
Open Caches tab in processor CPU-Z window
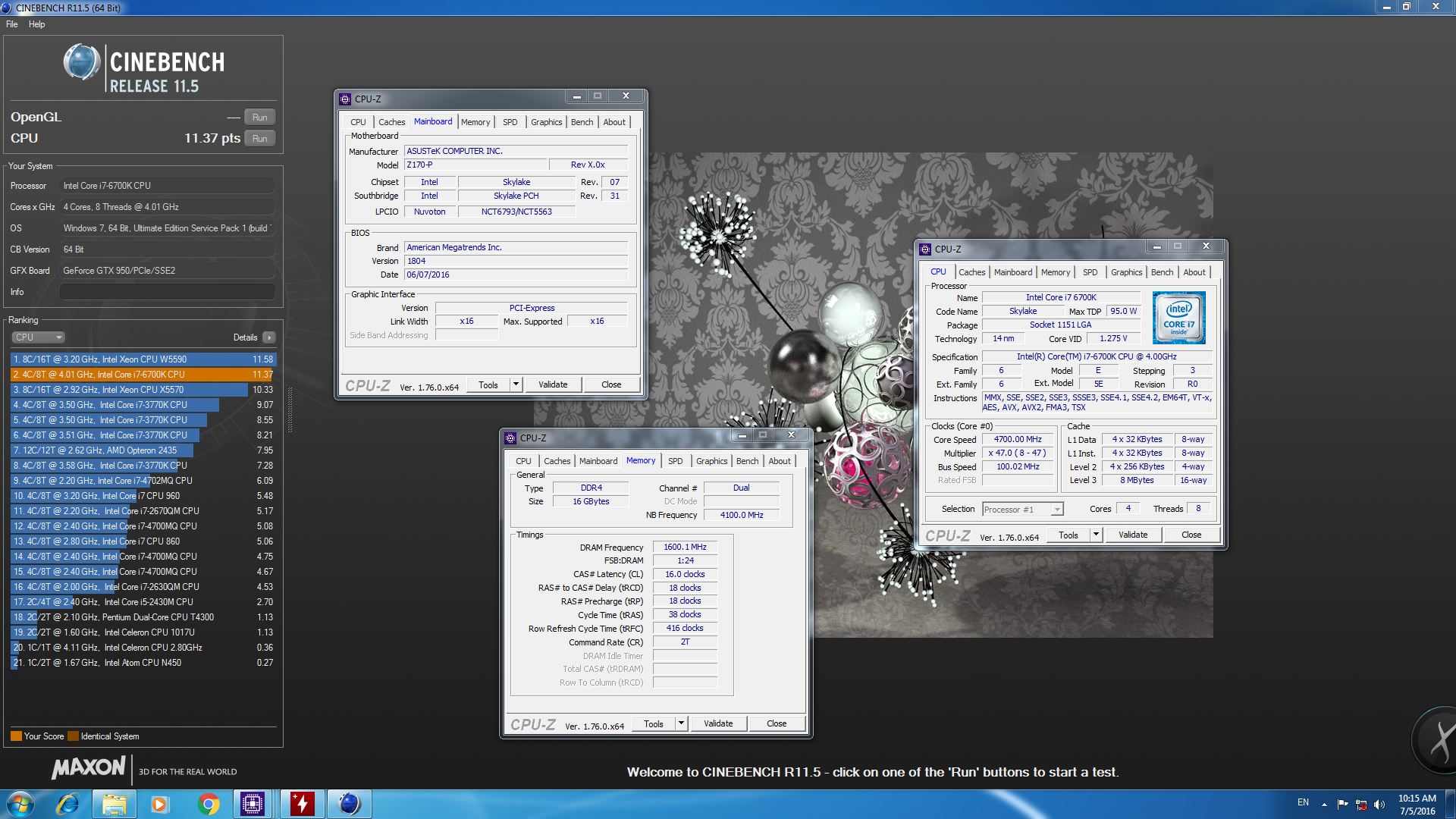click(971, 272)
